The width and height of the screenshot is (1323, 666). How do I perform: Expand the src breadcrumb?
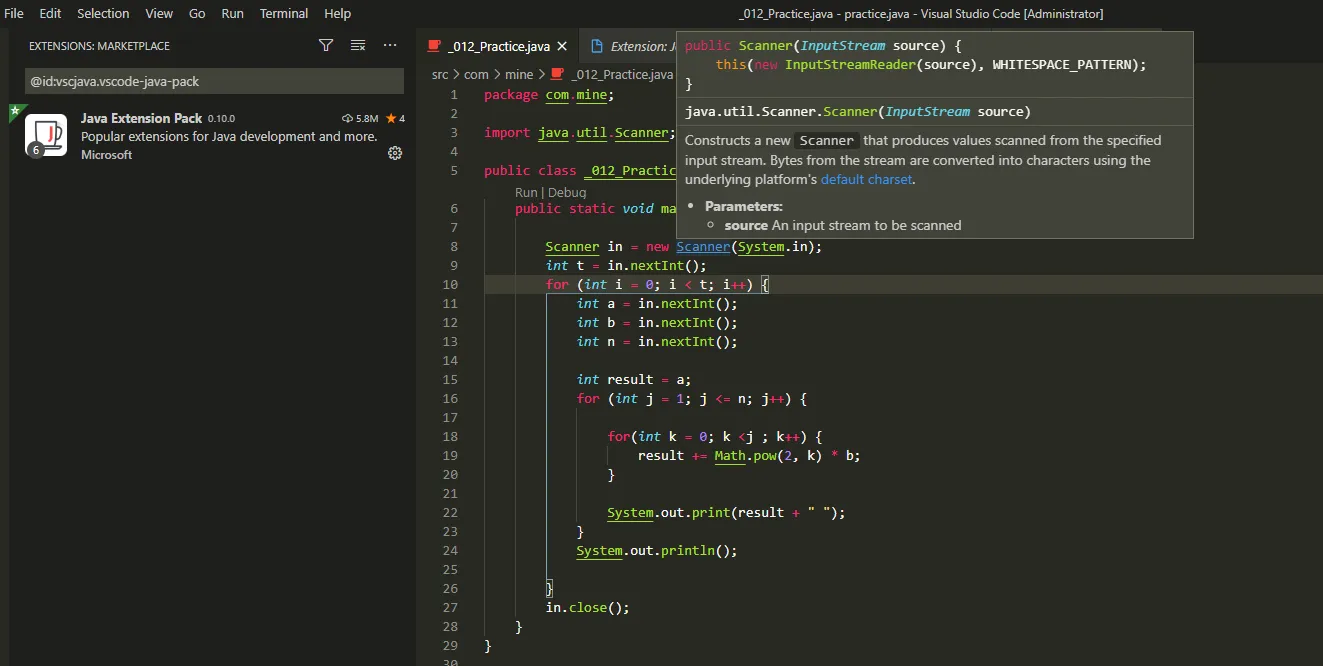(x=440, y=74)
